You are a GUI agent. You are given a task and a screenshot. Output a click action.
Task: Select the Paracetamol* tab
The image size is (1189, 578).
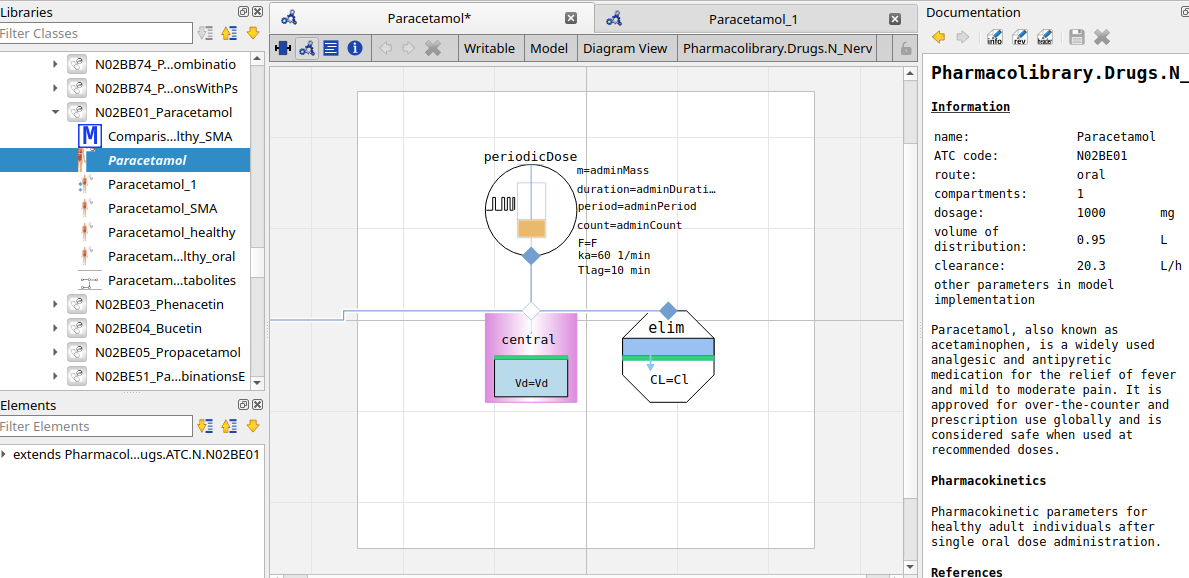(x=429, y=19)
